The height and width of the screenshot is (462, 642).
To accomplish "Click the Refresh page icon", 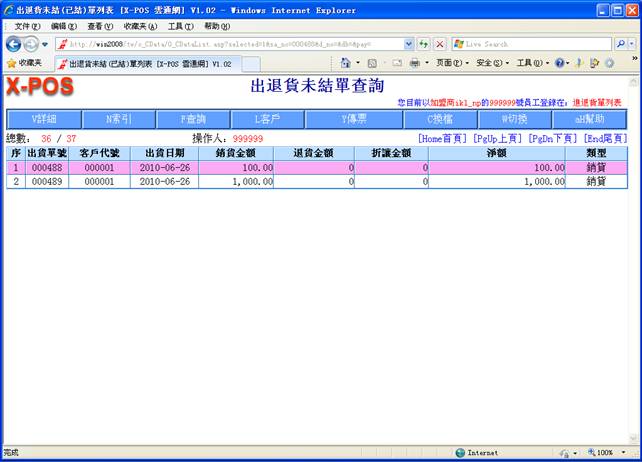I will click(424, 44).
